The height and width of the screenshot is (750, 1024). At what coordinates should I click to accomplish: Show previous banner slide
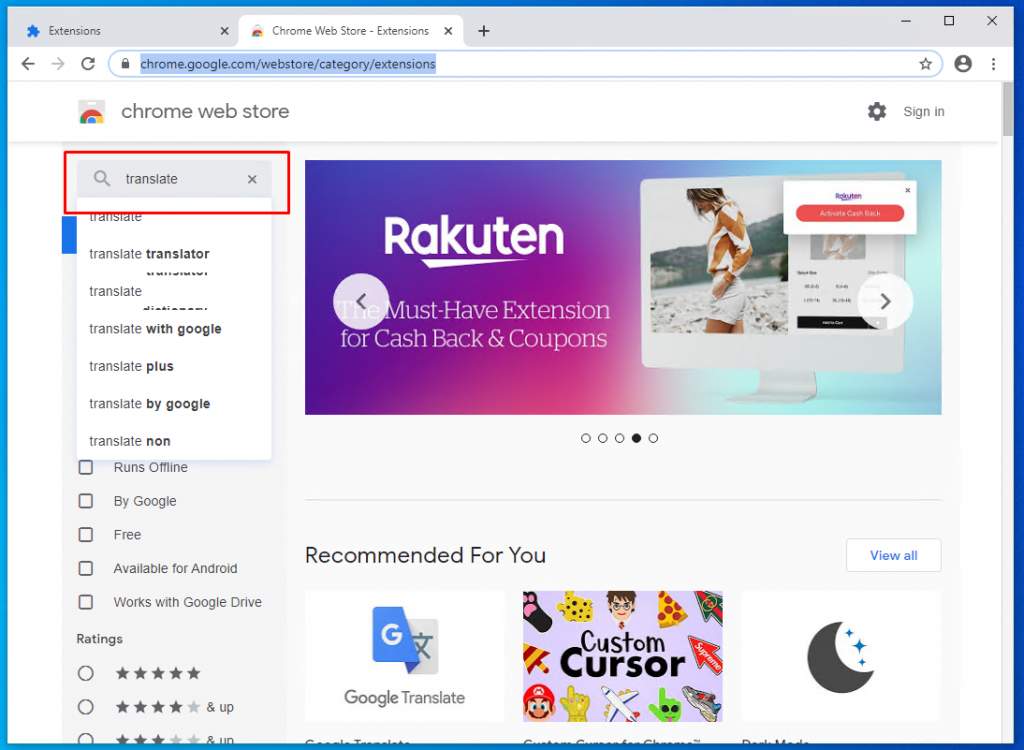click(x=361, y=301)
